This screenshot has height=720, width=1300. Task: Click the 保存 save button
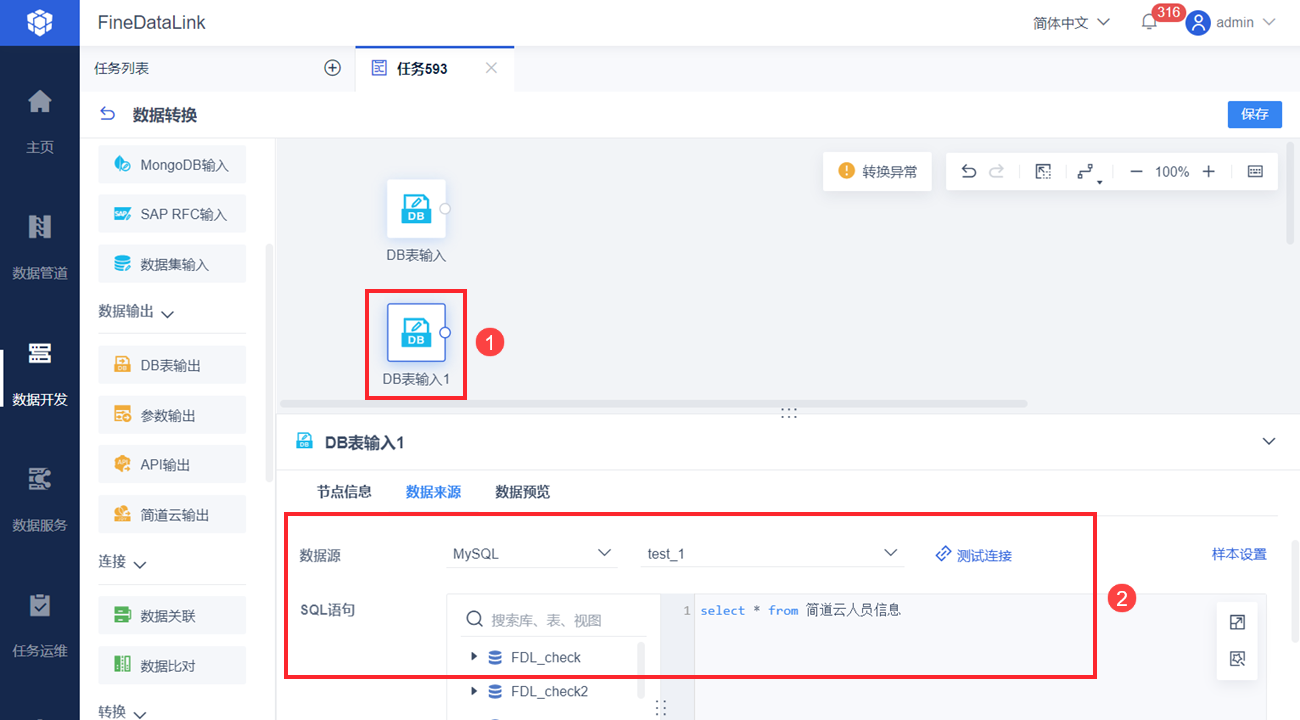[1254, 114]
